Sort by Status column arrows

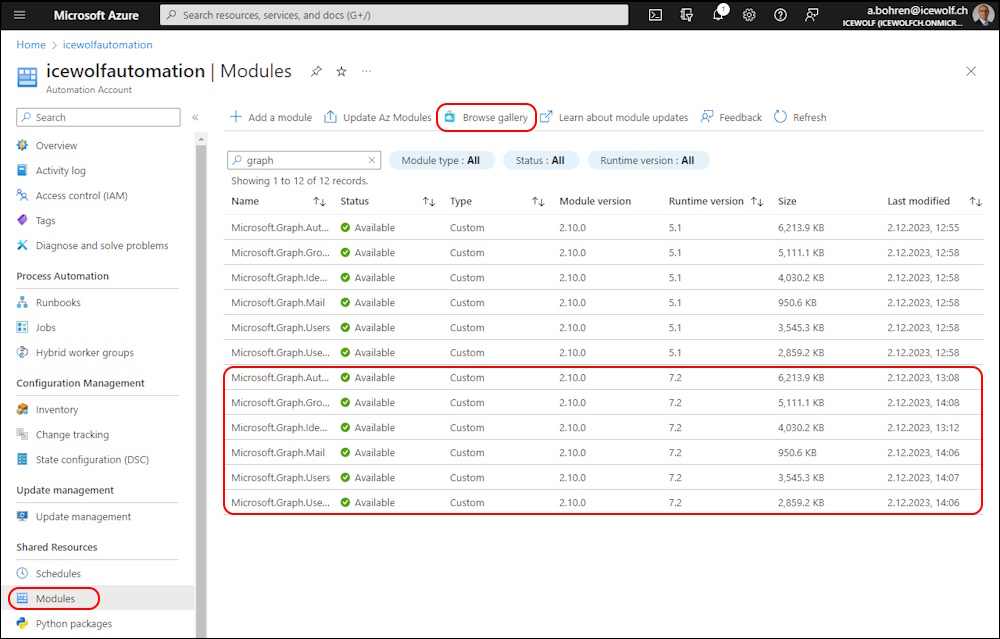coord(429,202)
